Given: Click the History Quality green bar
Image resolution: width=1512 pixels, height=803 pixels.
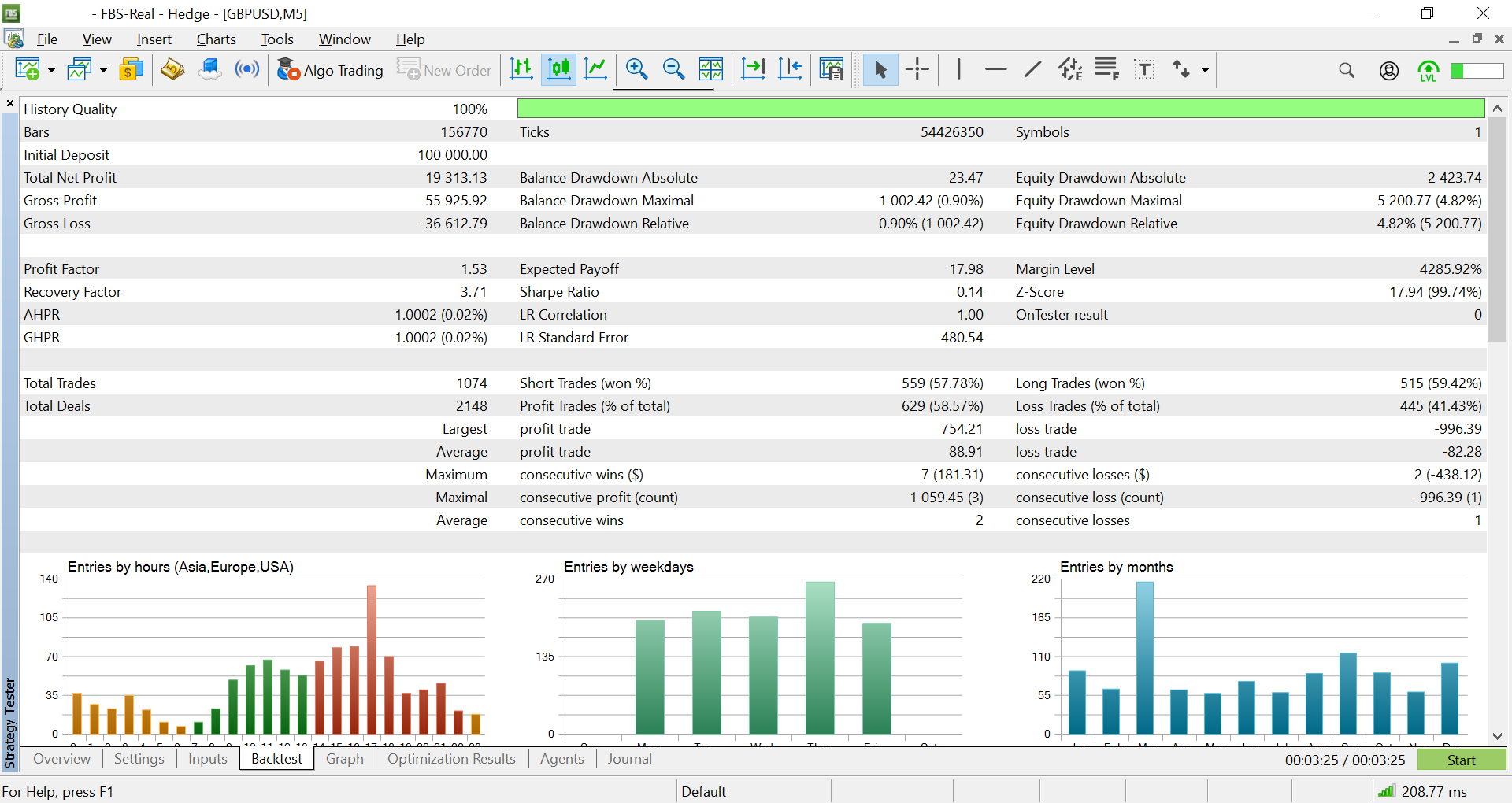Looking at the screenshot, I should pyautogui.click(x=1000, y=109).
